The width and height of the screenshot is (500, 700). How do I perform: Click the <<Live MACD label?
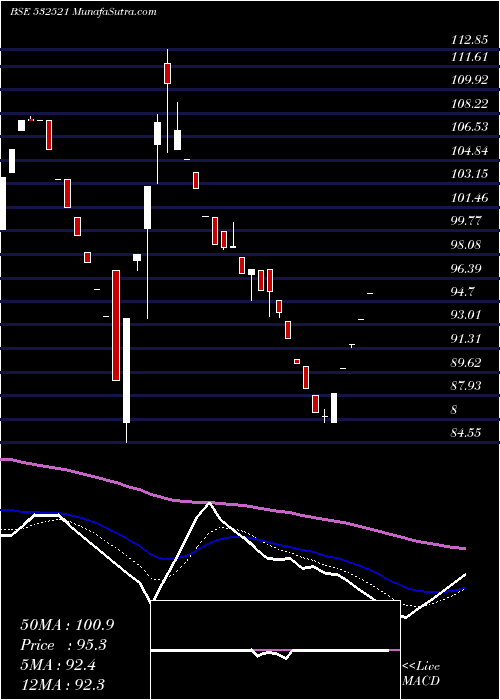pyautogui.click(x=421, y=674)
